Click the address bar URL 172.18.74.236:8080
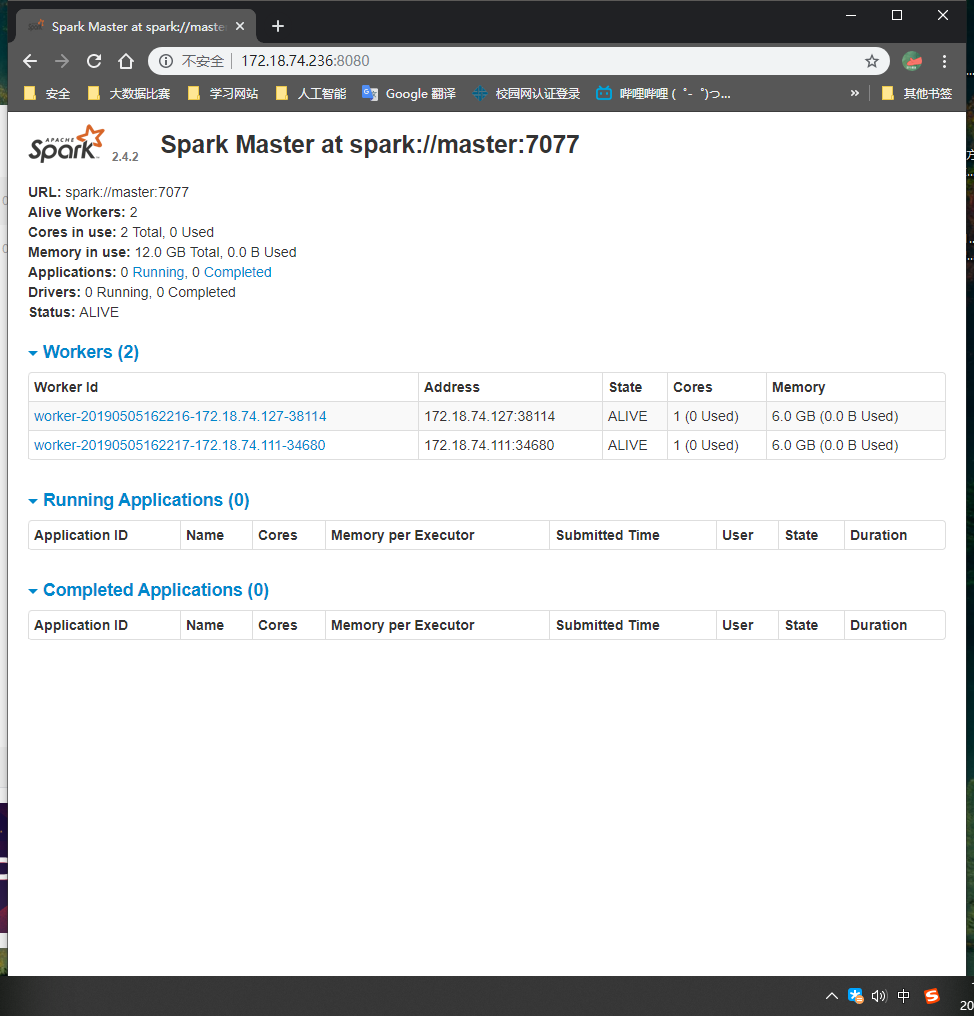Viewport: 974px width, 1016px height. coord(305,61)
